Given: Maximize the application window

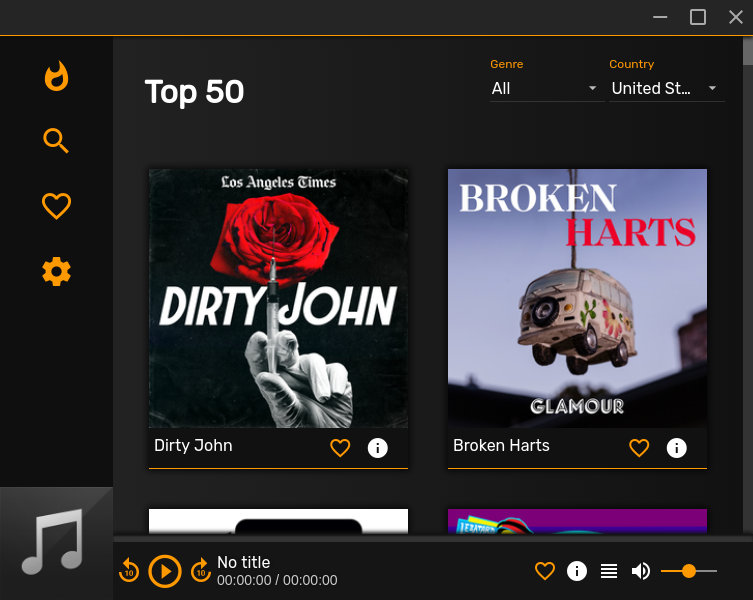Looking at the screenshot, I should (x=698, y=17).
